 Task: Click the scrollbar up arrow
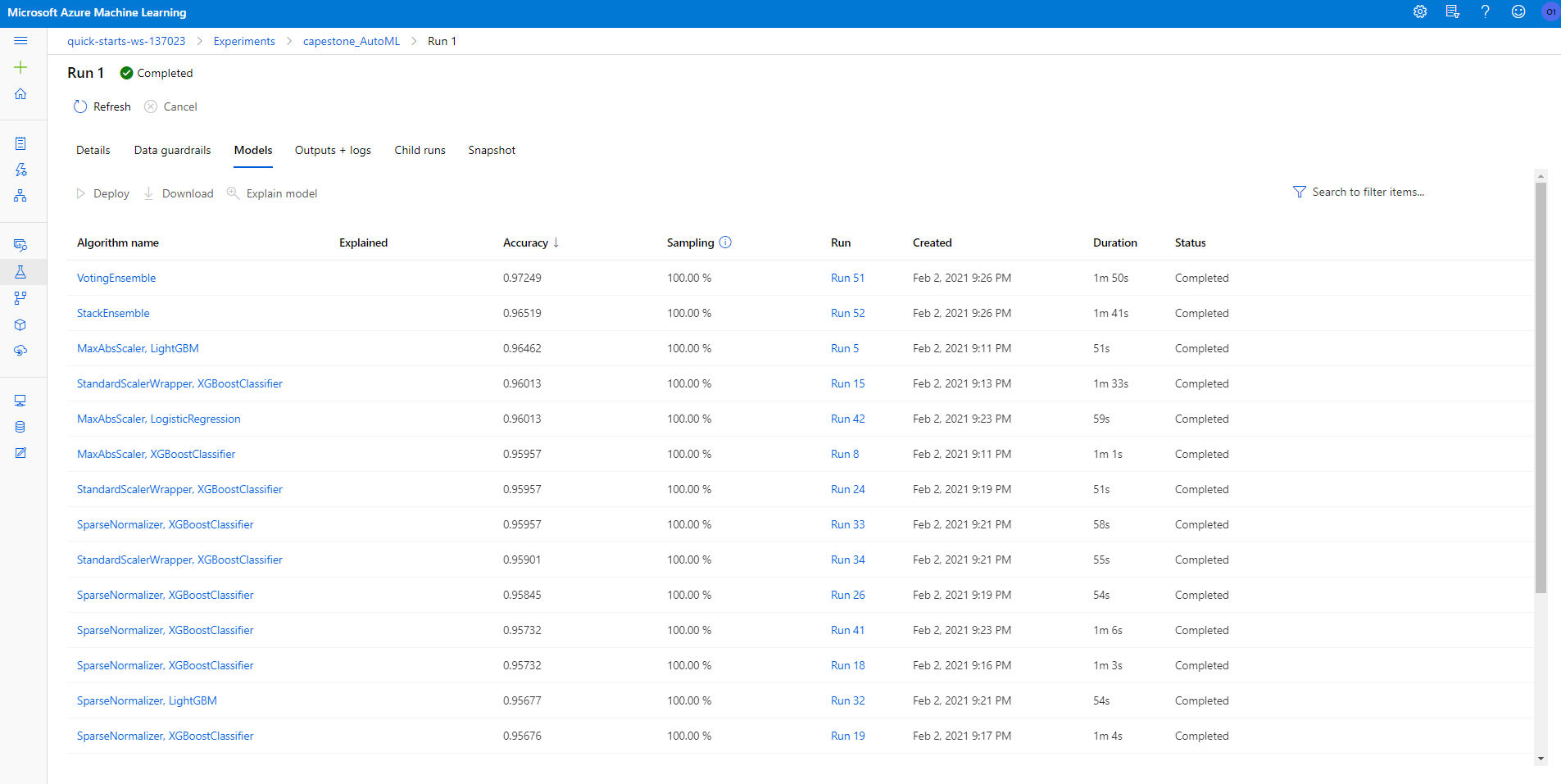tap(1541, 175)
